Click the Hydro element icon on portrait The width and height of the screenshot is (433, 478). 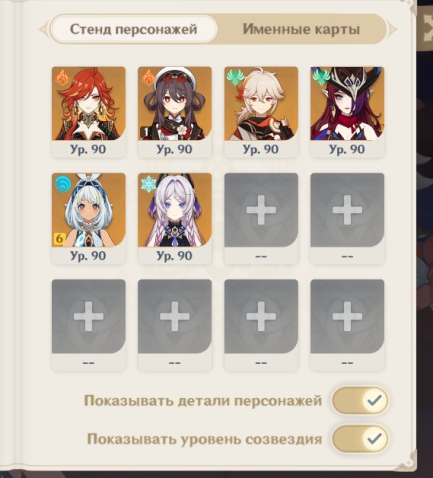62,183
